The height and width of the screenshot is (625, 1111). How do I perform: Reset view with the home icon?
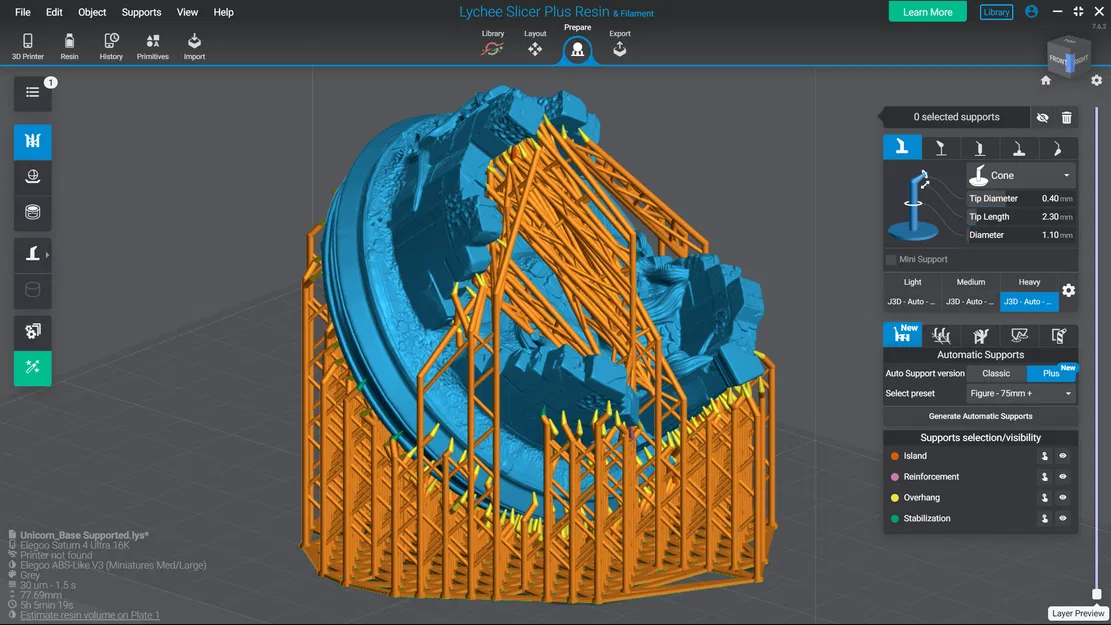(x=1046, y=81)
